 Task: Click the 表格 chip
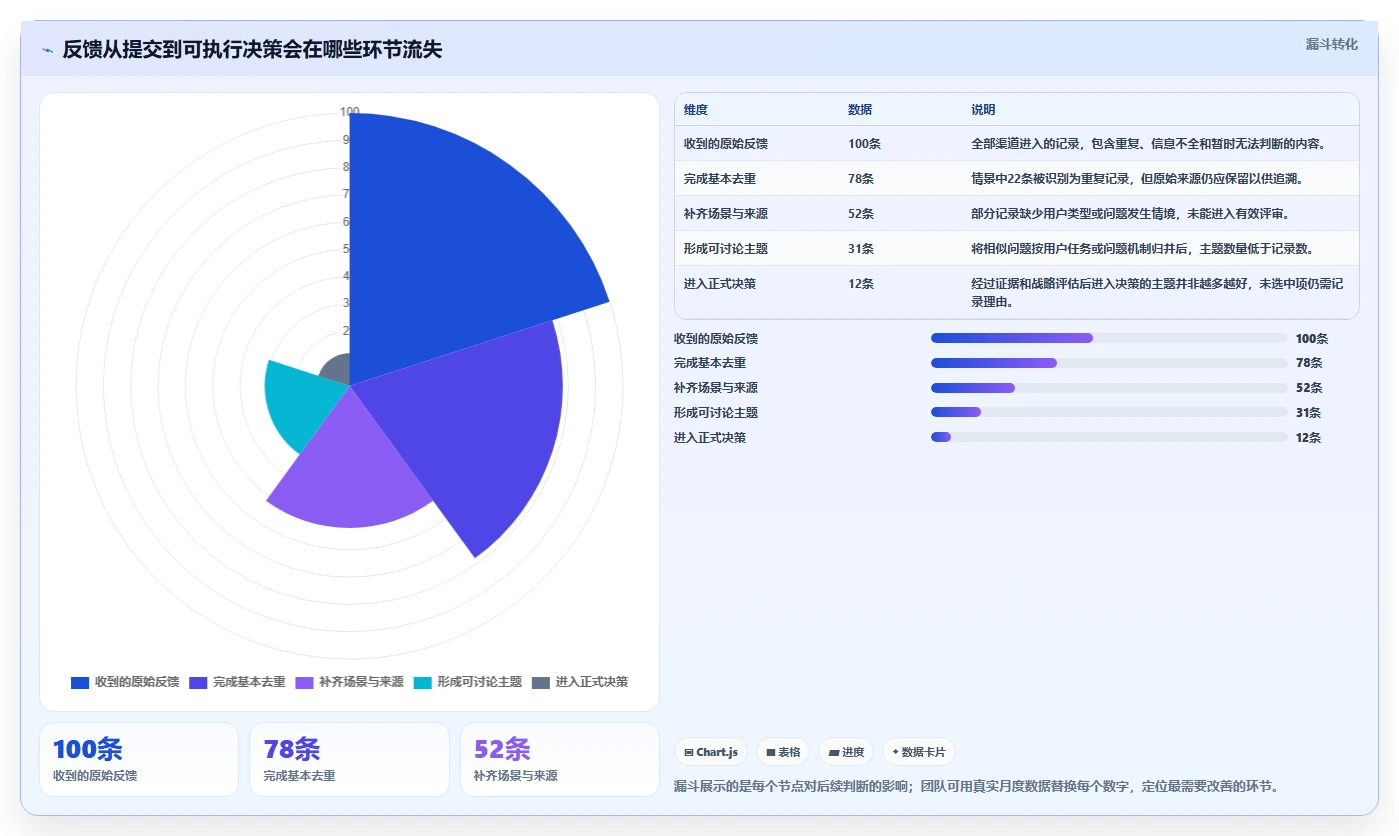click(x=783, y=752)
